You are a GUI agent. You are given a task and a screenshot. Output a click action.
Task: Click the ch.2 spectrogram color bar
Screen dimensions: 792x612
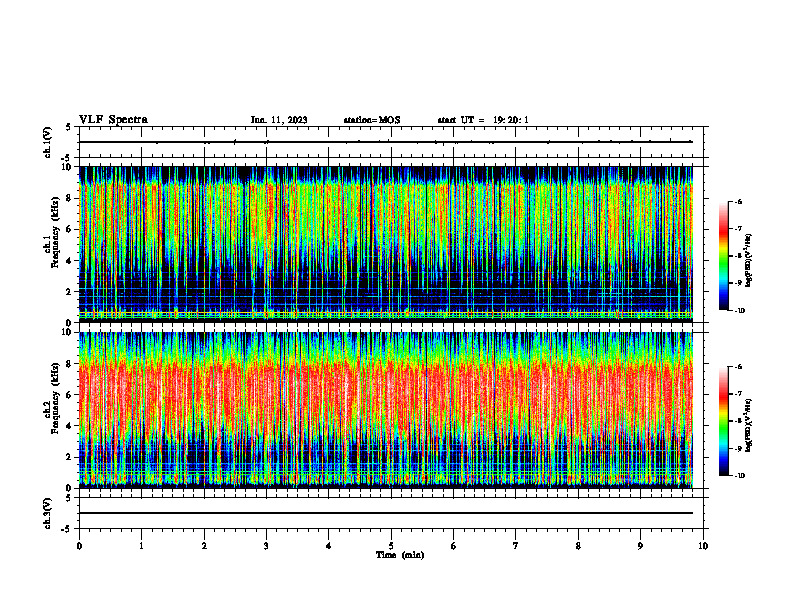point(724,421)
